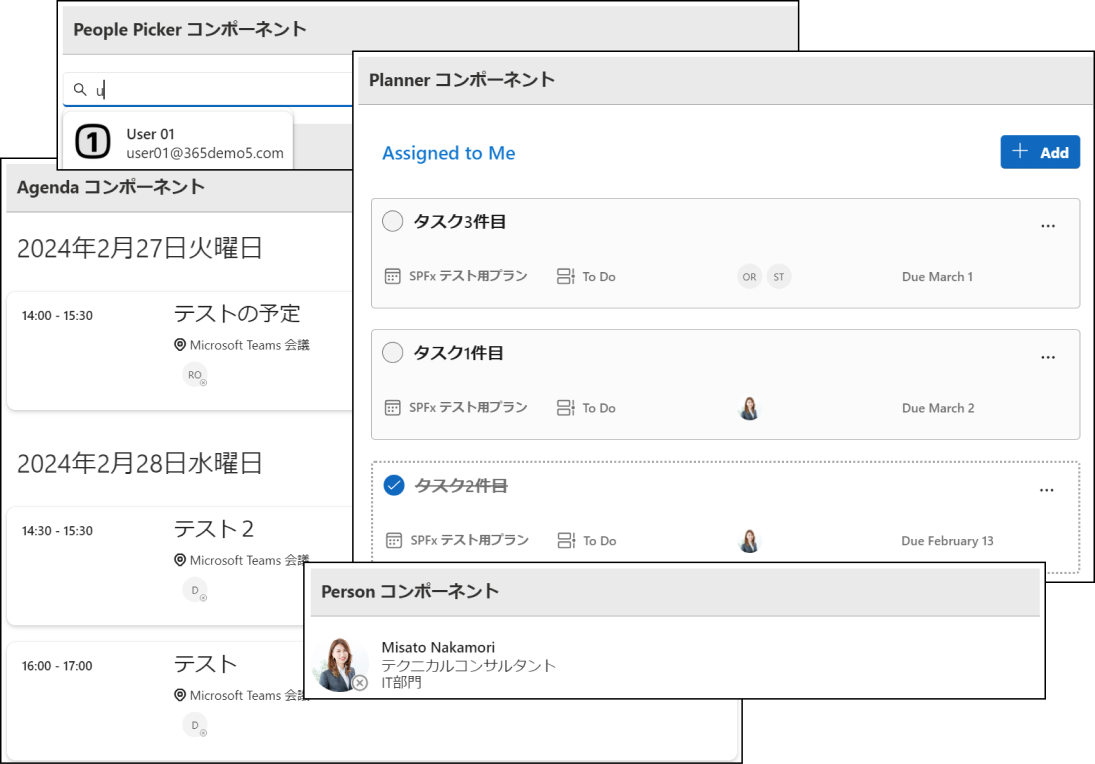The image size is (1095, 764).
Task: Click the Add button in Planner
Action: click(1040, 152)
